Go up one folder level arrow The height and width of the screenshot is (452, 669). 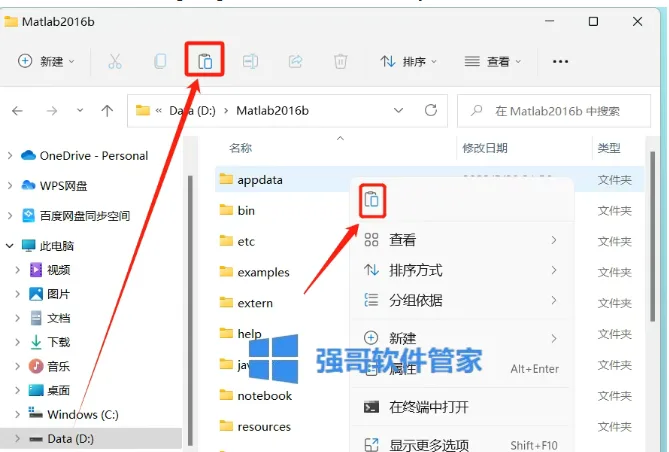pyautogui.click(x=107, y=111)
